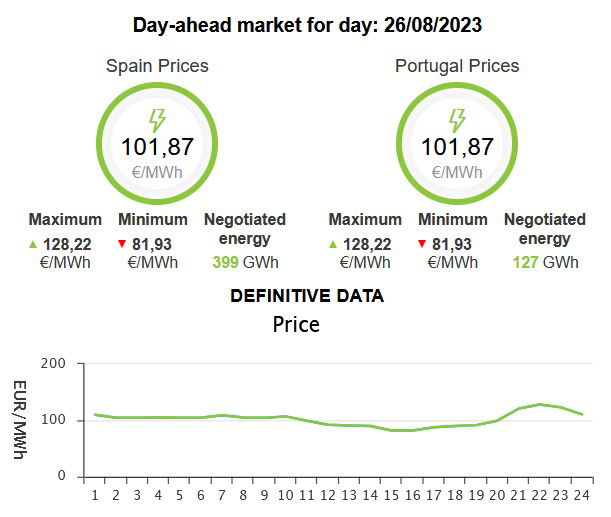
Task: Click the day-ahead market date title
Action: tap(307, 25)
